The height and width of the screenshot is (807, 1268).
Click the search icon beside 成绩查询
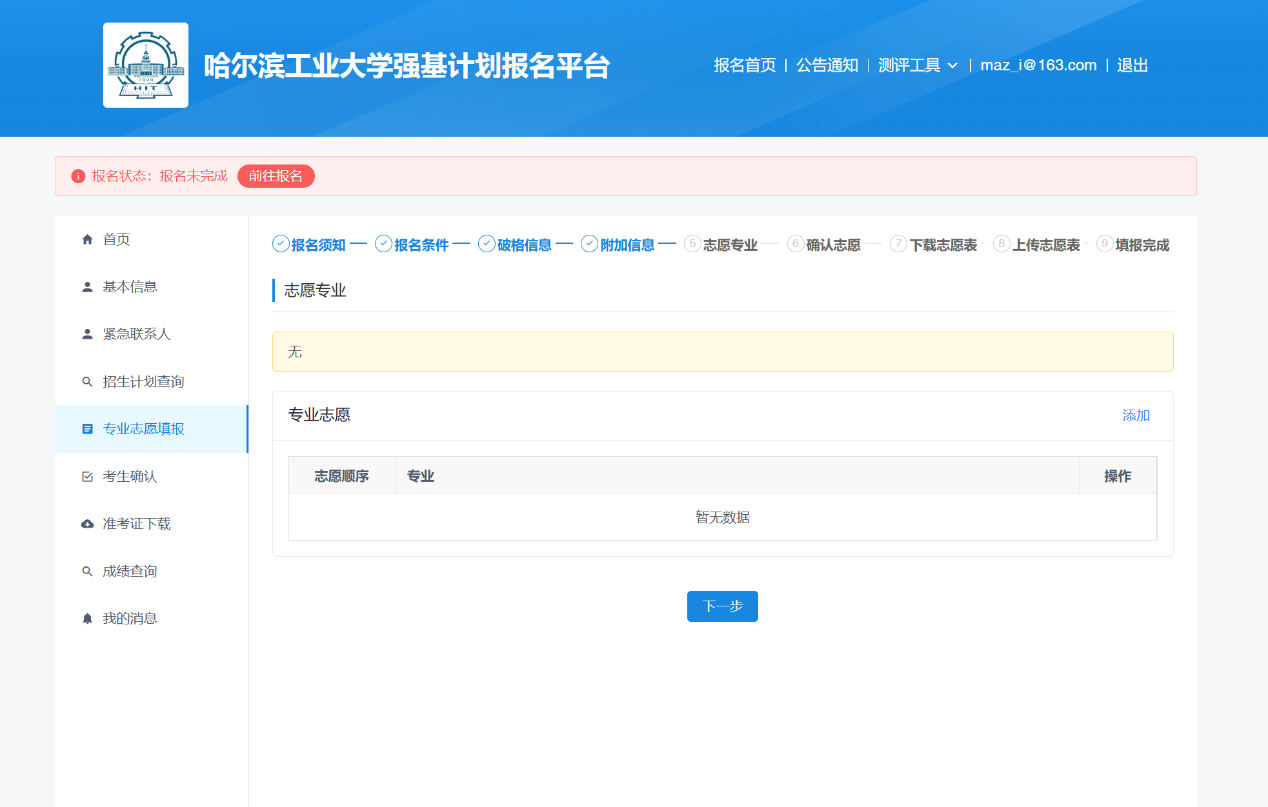87,571
